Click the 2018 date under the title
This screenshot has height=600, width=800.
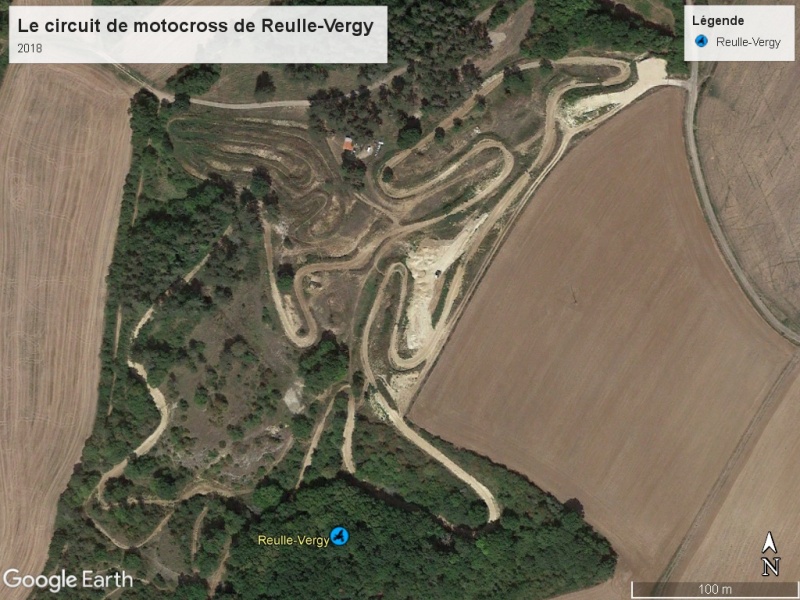(30, 48)
